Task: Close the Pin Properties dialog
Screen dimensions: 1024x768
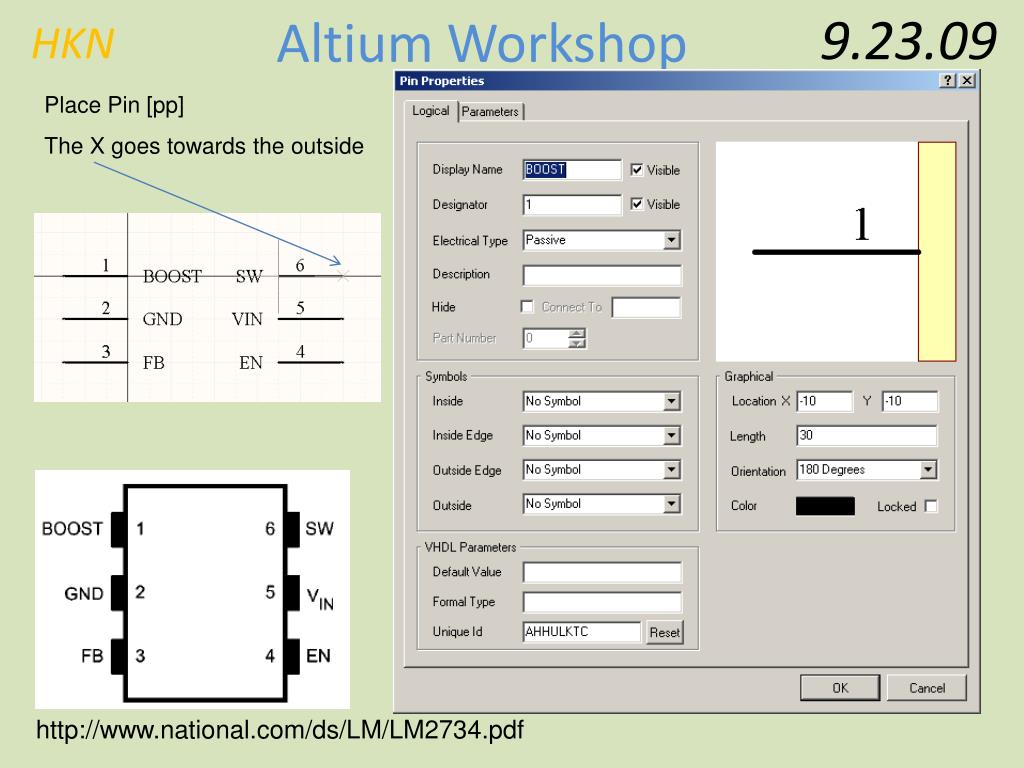Action: tap(967, 80)
